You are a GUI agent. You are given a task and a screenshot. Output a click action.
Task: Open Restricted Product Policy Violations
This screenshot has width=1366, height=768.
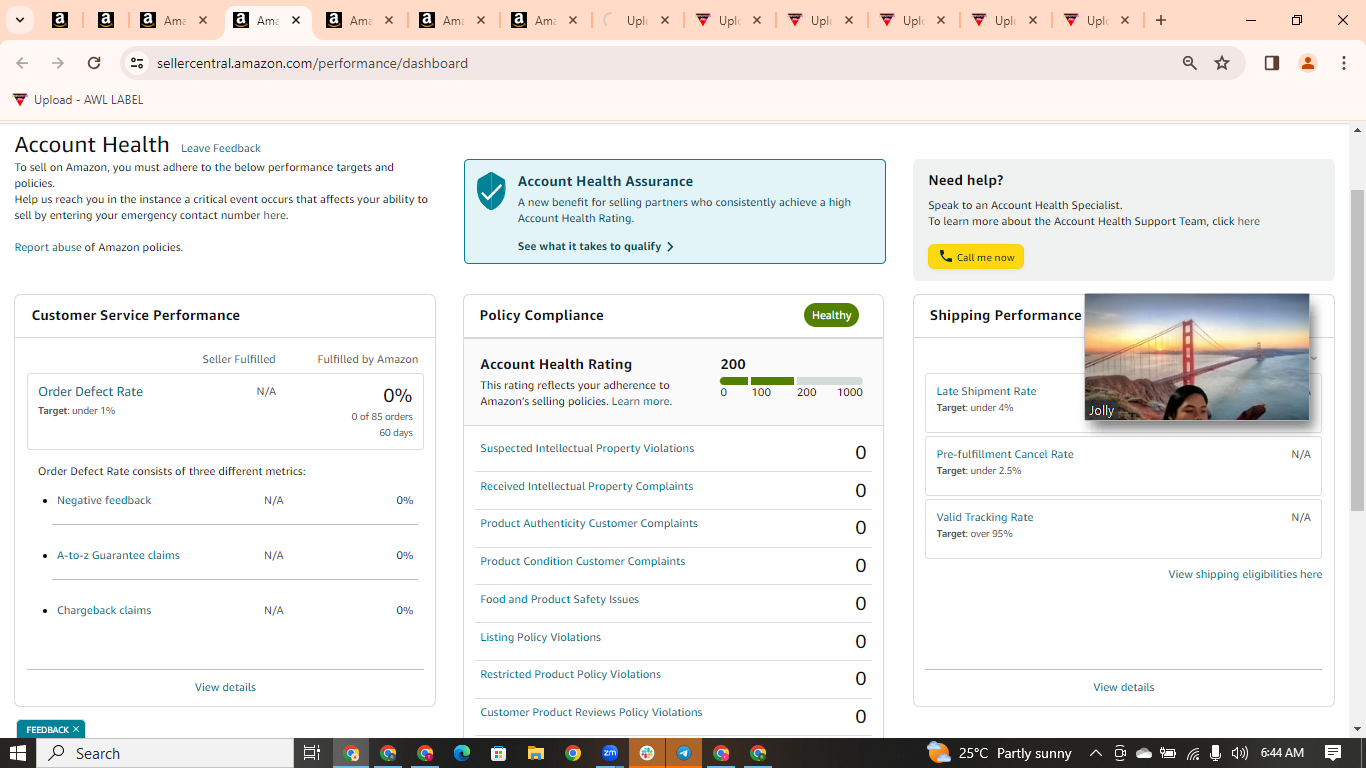[x=570, y=674]
